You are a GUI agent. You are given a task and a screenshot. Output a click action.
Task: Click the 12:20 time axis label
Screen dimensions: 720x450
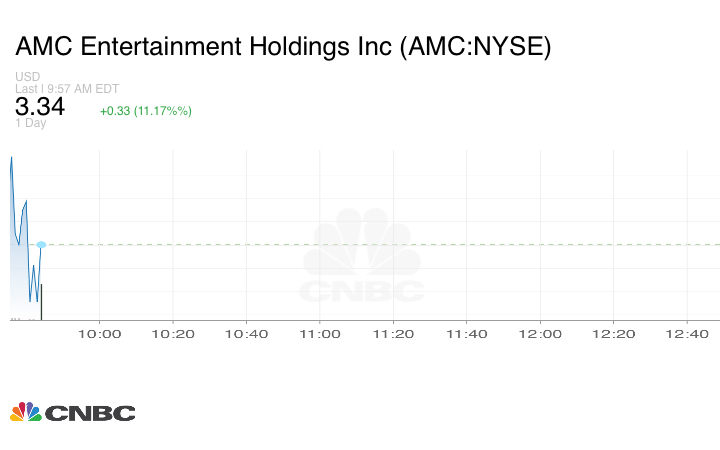click(613, 334)
